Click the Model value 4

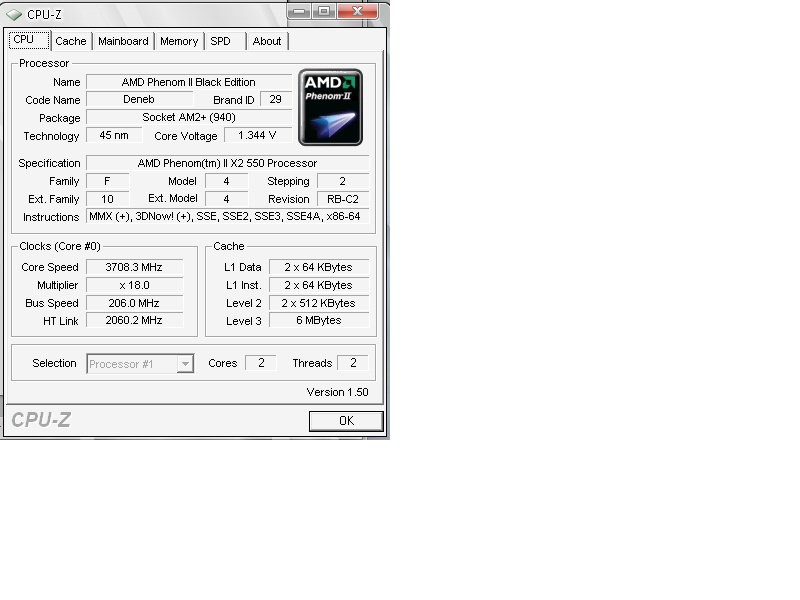[226, 181]
